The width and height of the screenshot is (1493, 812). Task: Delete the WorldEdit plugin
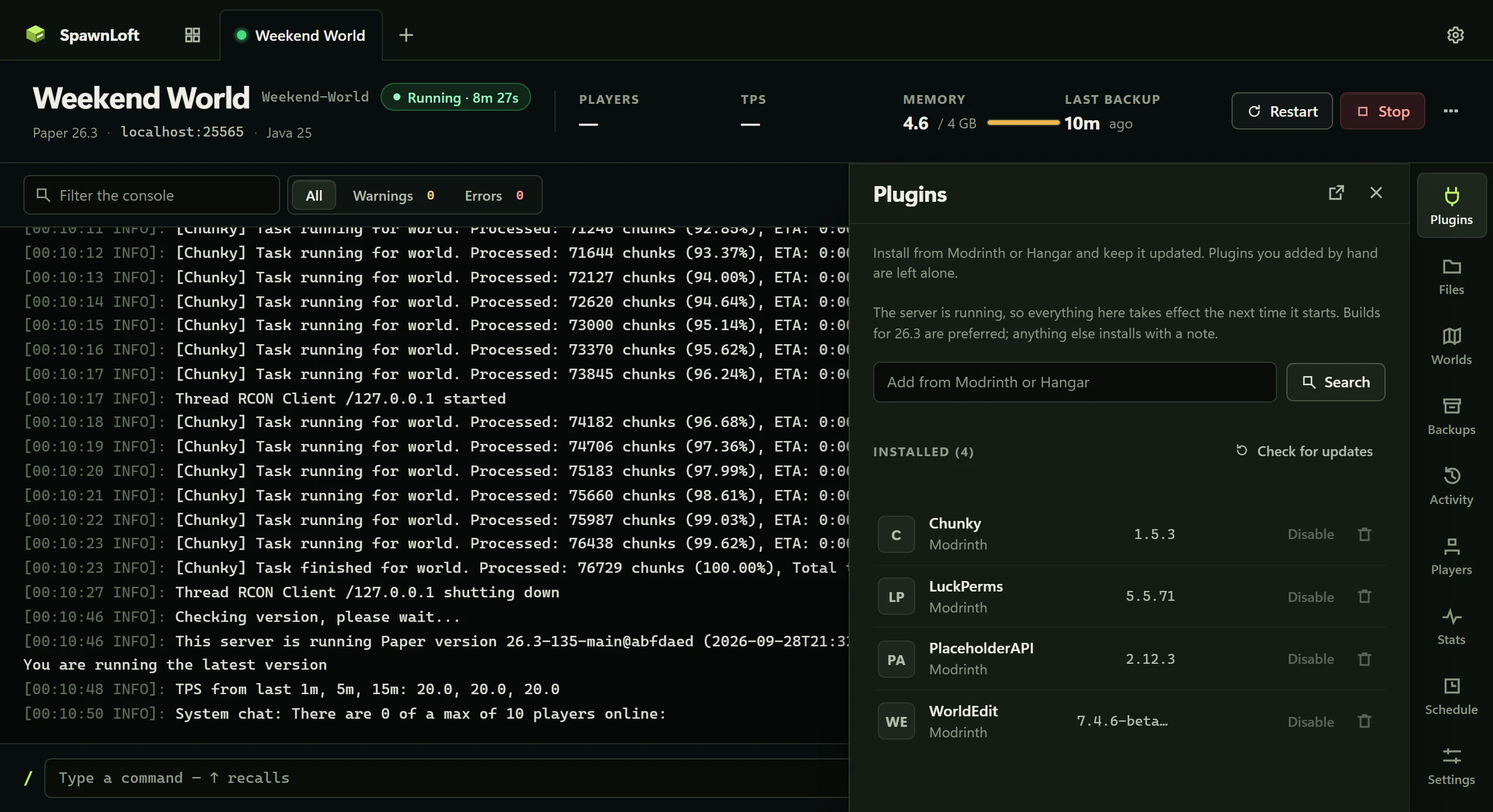[1364, 721]
